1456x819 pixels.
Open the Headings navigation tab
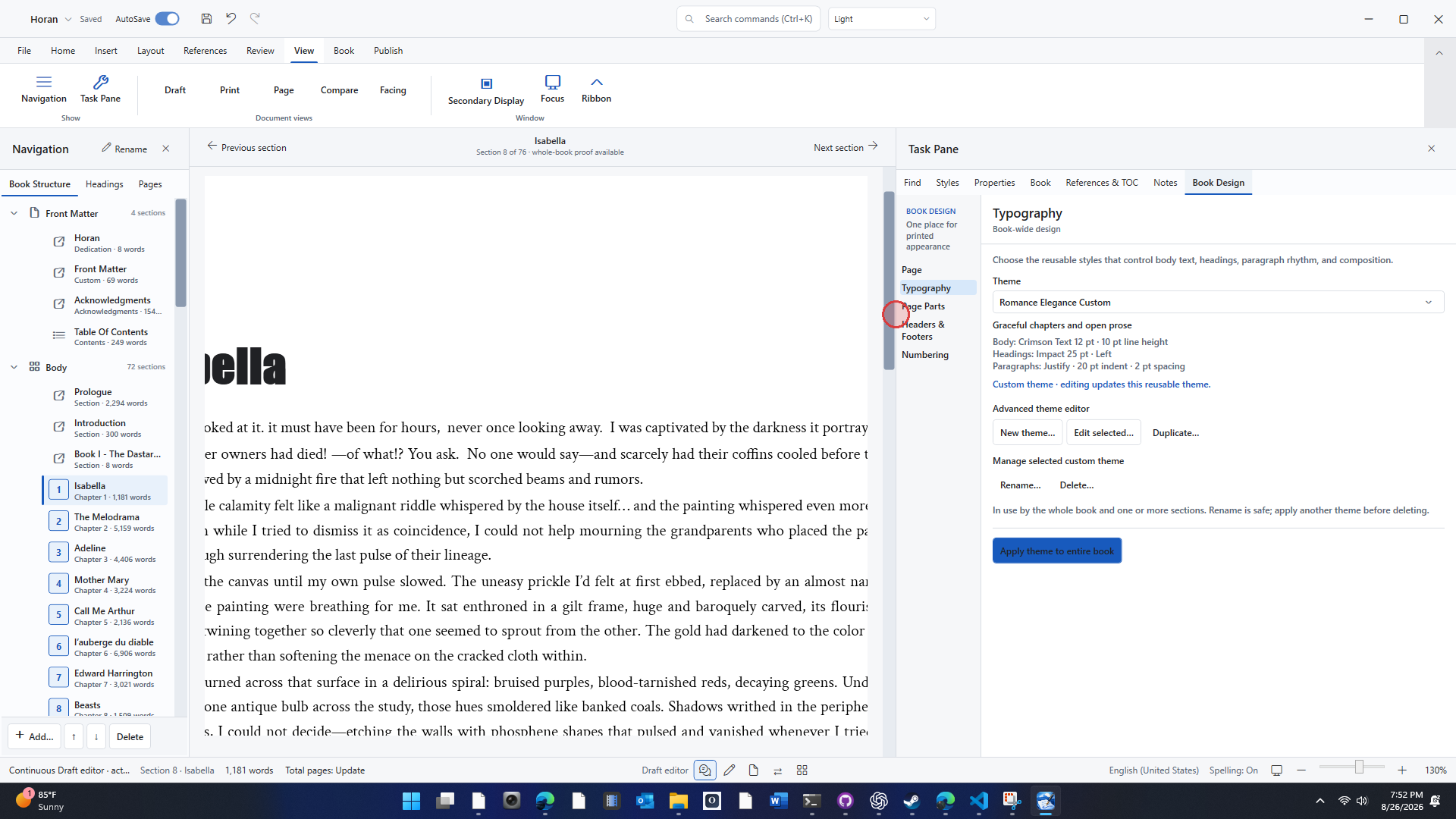[x=104, y=184]
